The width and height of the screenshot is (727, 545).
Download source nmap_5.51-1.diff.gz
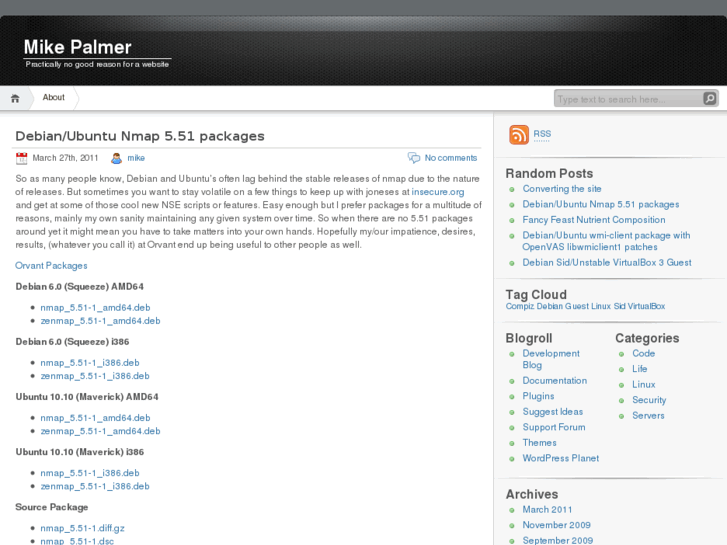click(83, 528)
